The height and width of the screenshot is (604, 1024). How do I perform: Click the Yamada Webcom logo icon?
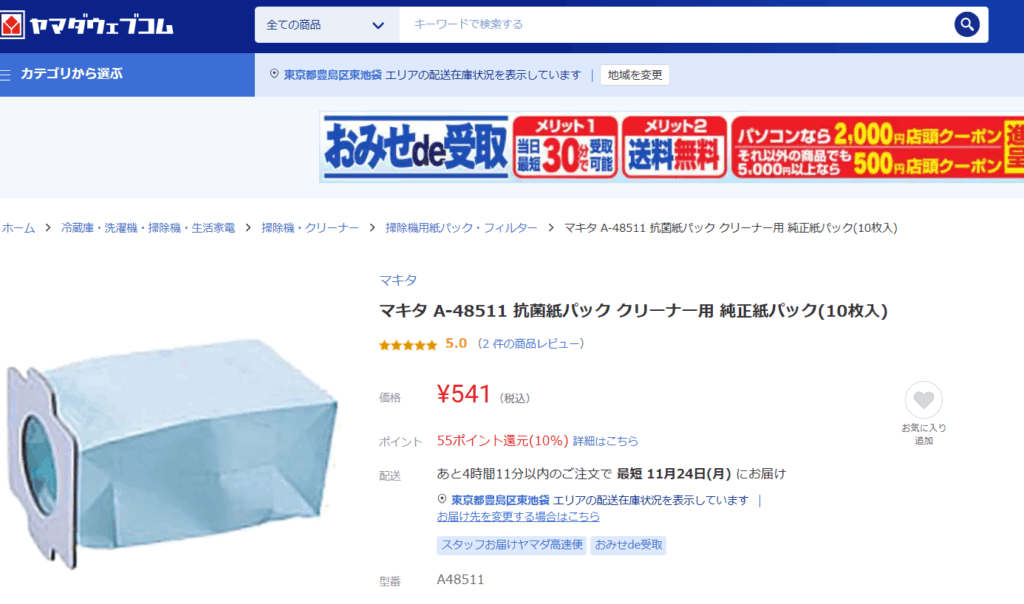(x=12, y=25)
